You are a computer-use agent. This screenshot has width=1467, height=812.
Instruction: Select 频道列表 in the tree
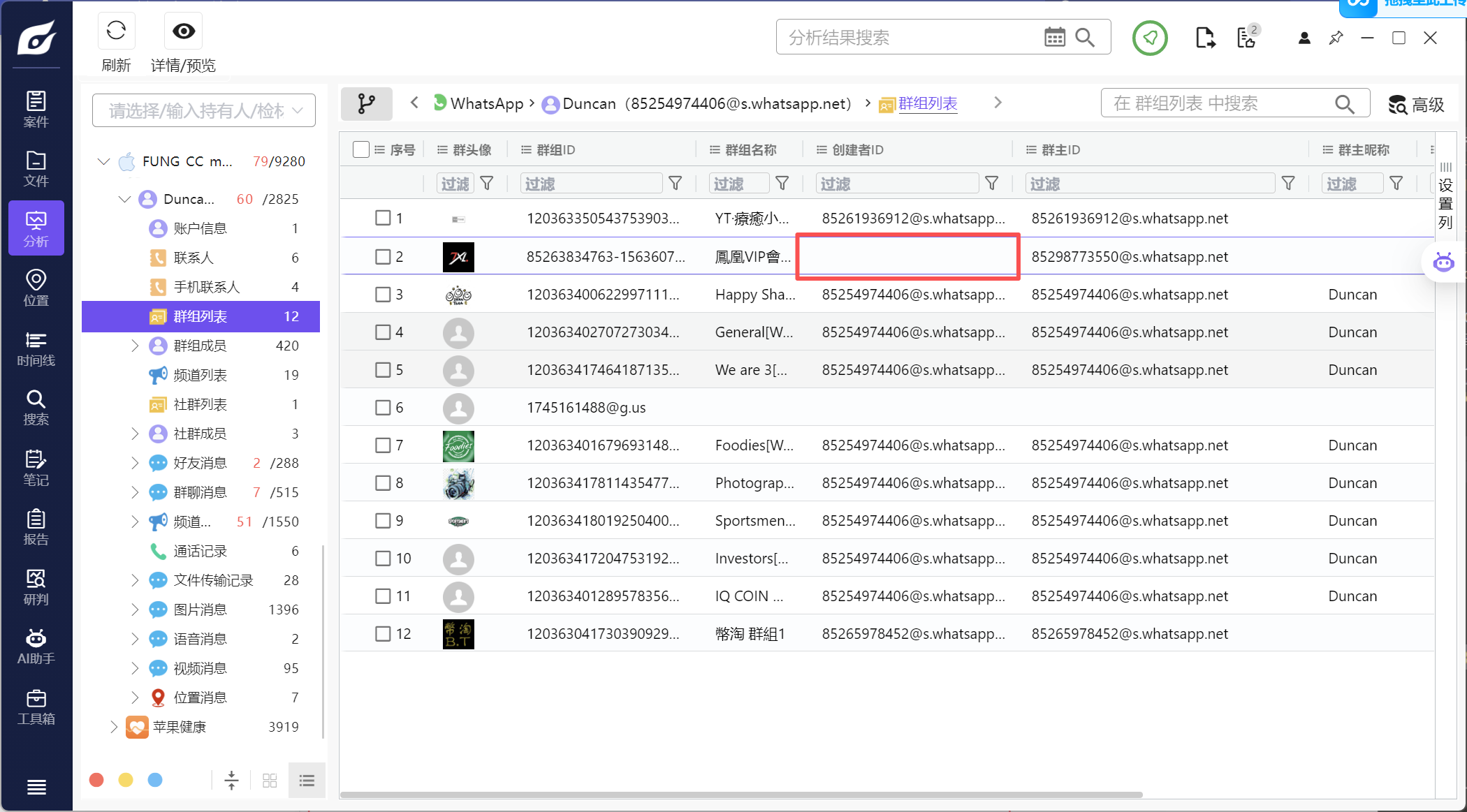tap(200, 375)
